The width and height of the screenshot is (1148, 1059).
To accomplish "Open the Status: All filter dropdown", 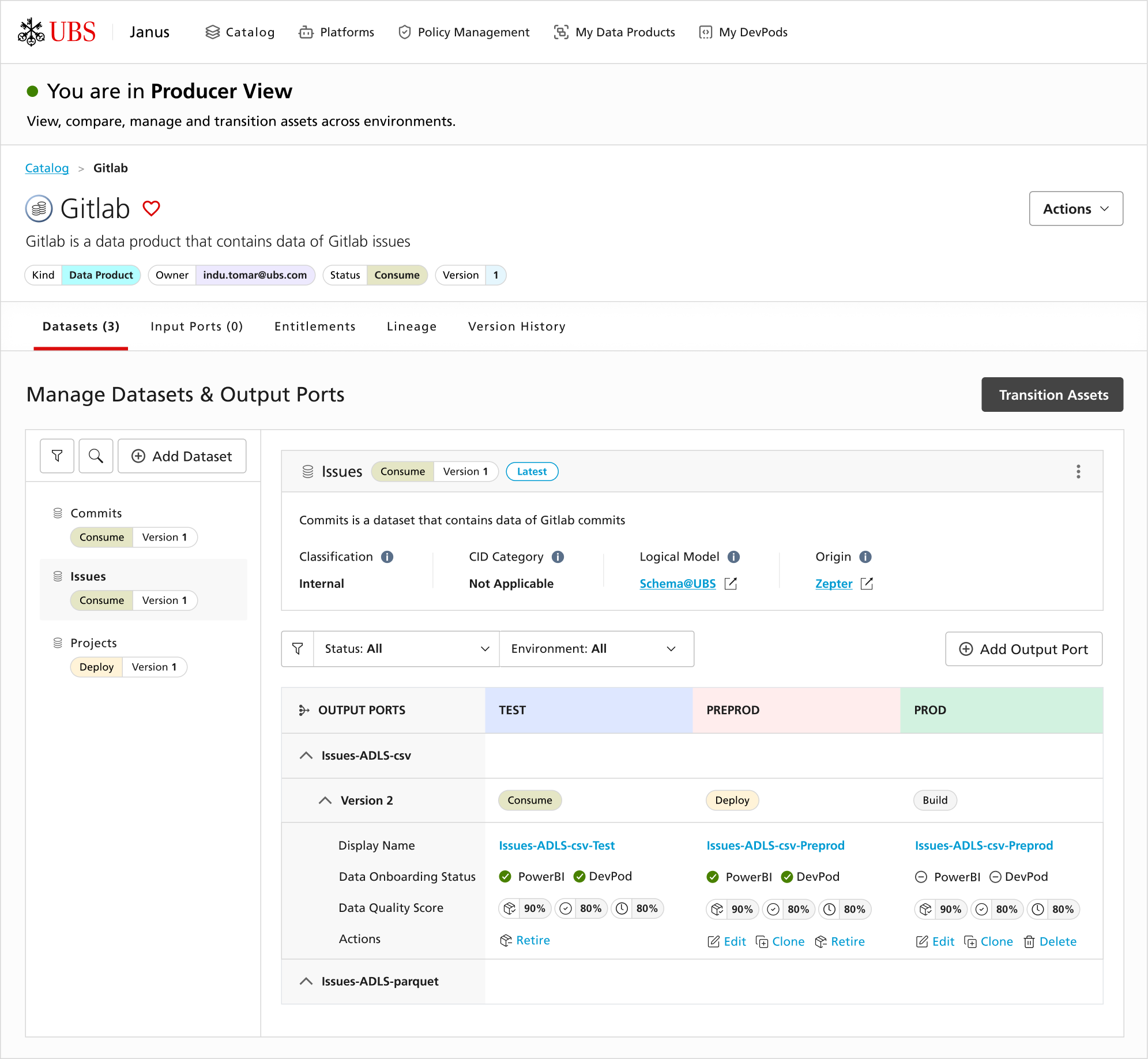I will click(x=406, y=648).
